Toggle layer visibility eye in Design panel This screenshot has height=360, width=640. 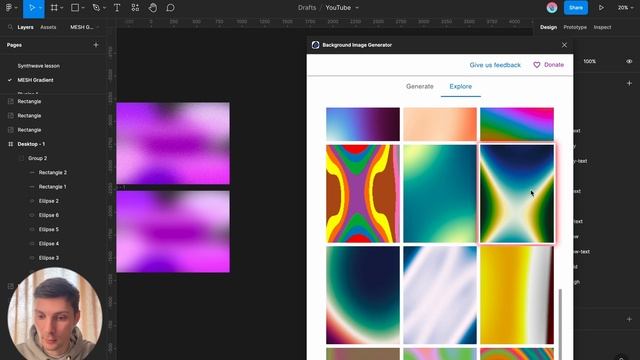pos(629,61)
